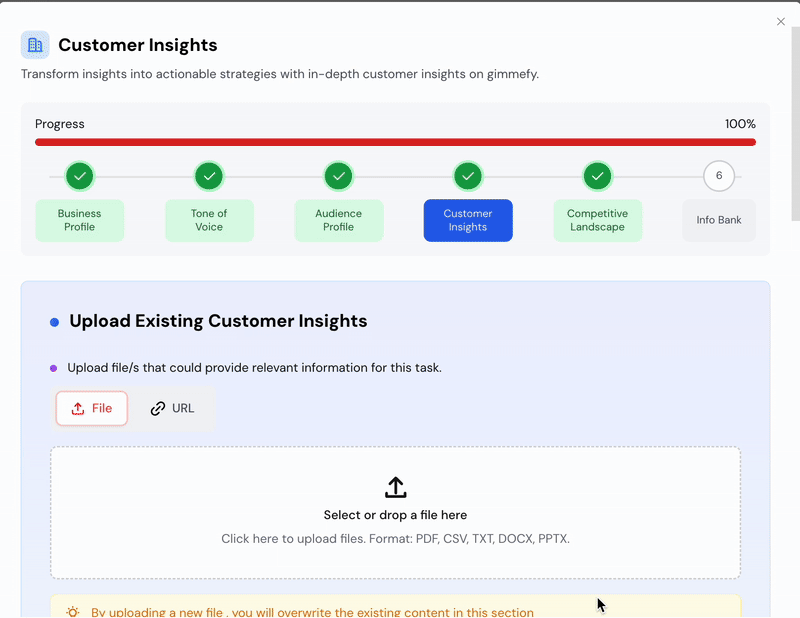Open the Competitive Landscape step
The height and width of the screenshot is (618, 800).
point(597,220)
